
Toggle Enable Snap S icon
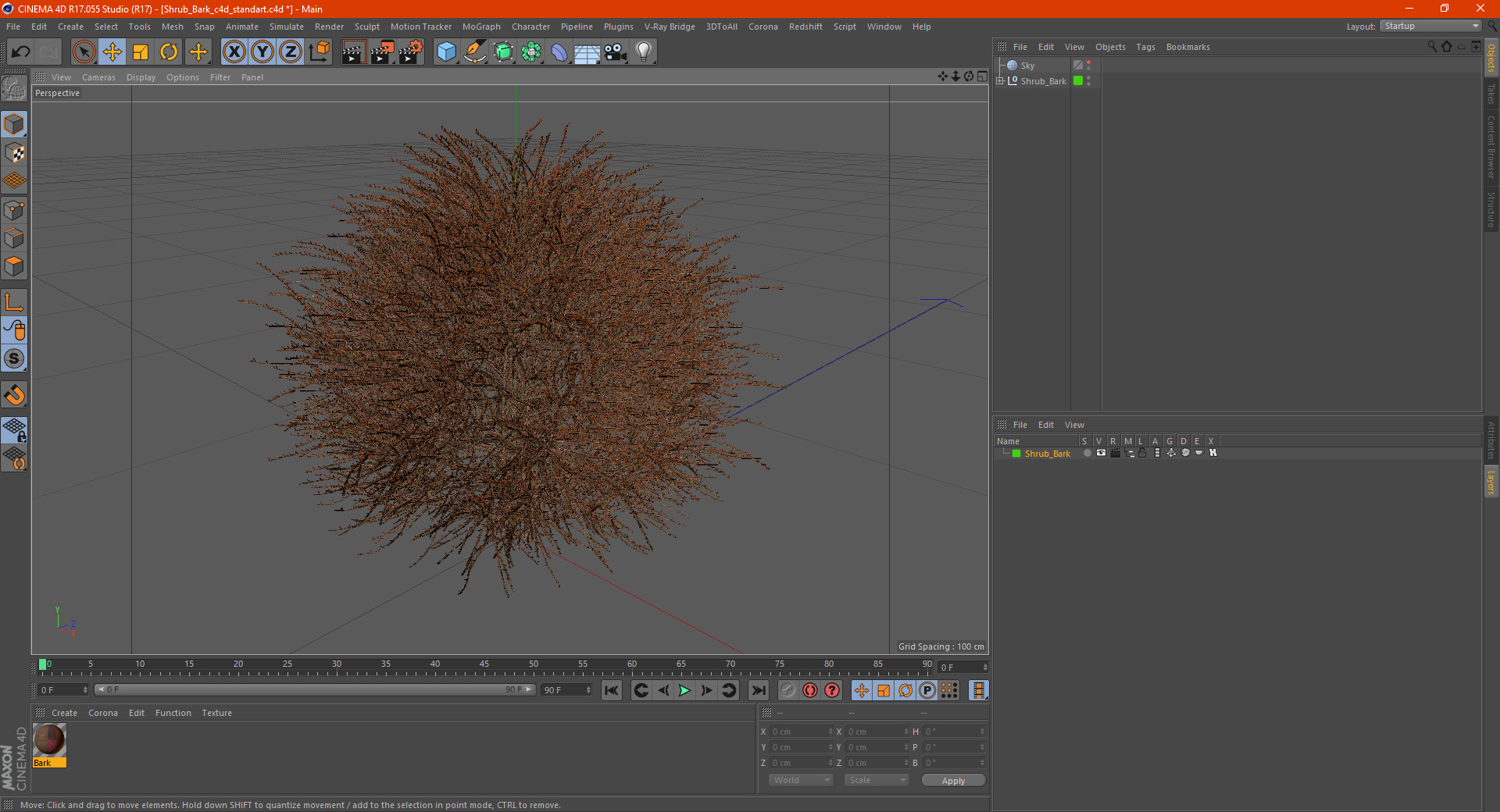click(x=14, y=359)
